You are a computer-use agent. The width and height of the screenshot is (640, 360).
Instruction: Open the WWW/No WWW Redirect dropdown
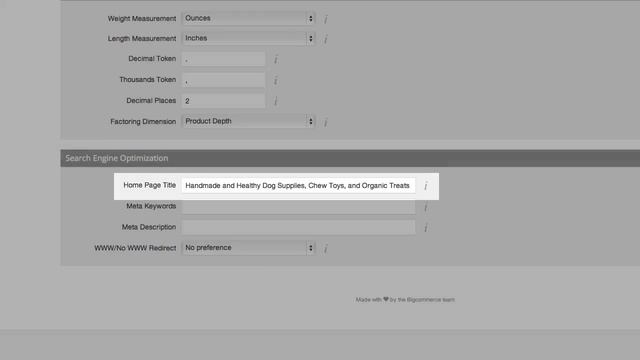[248, 248]
